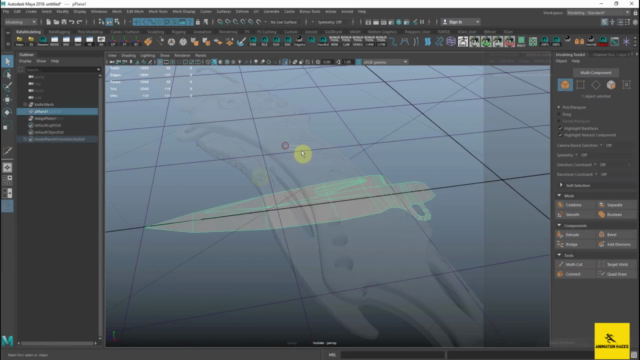Switch to the Sculpting shelf tab
This screenshot has width=640, height=360.
155,32
